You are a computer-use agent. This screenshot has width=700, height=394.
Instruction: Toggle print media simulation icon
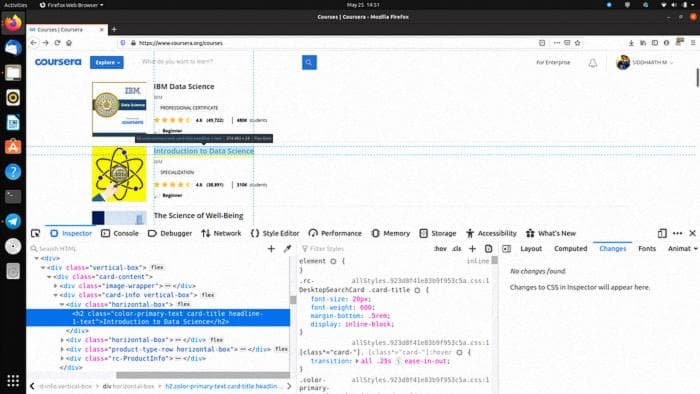click(x=488, y=249)
